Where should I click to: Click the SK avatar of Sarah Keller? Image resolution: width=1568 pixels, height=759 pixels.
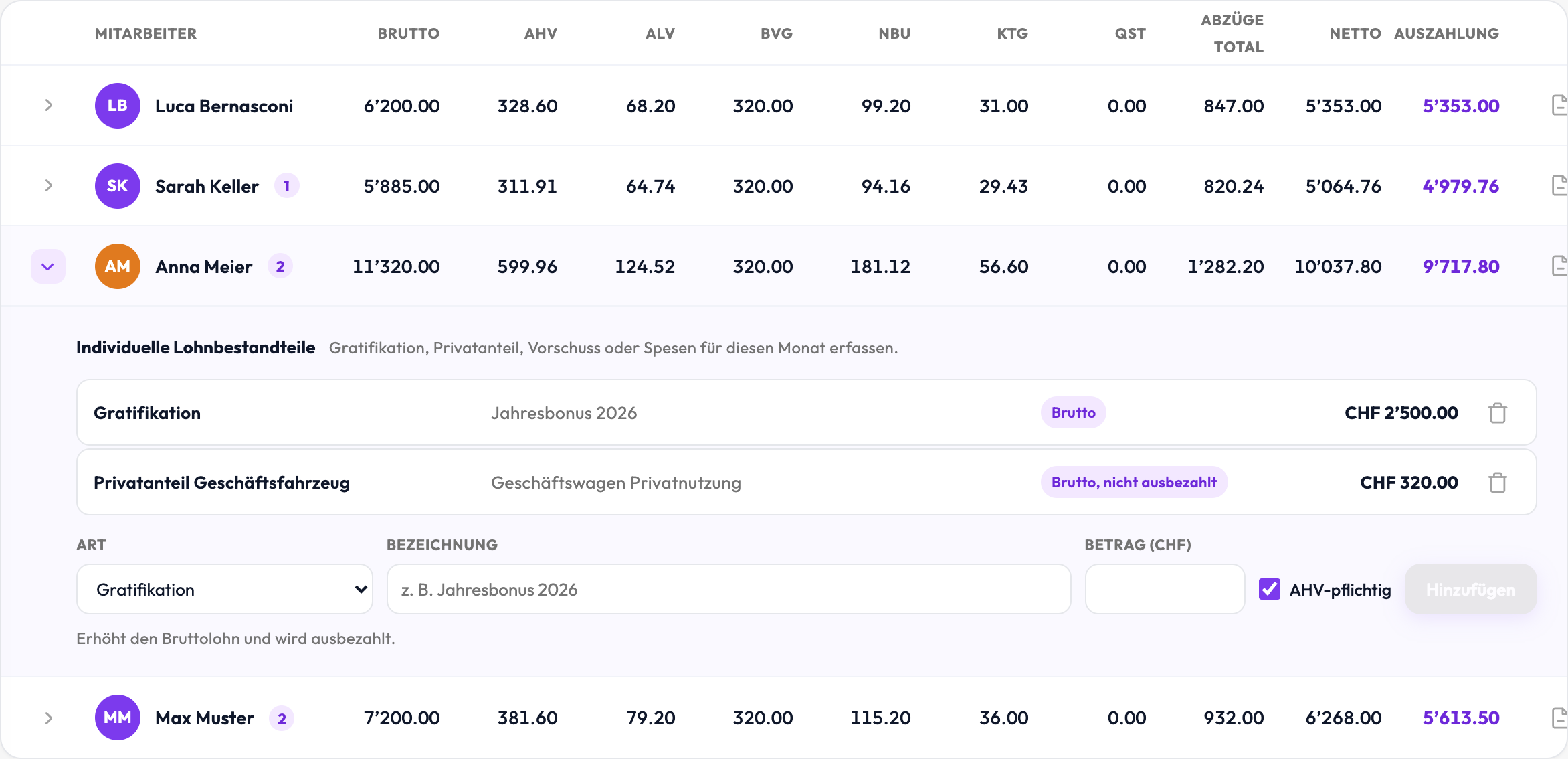pyautogui.click(x=118, y=186)
